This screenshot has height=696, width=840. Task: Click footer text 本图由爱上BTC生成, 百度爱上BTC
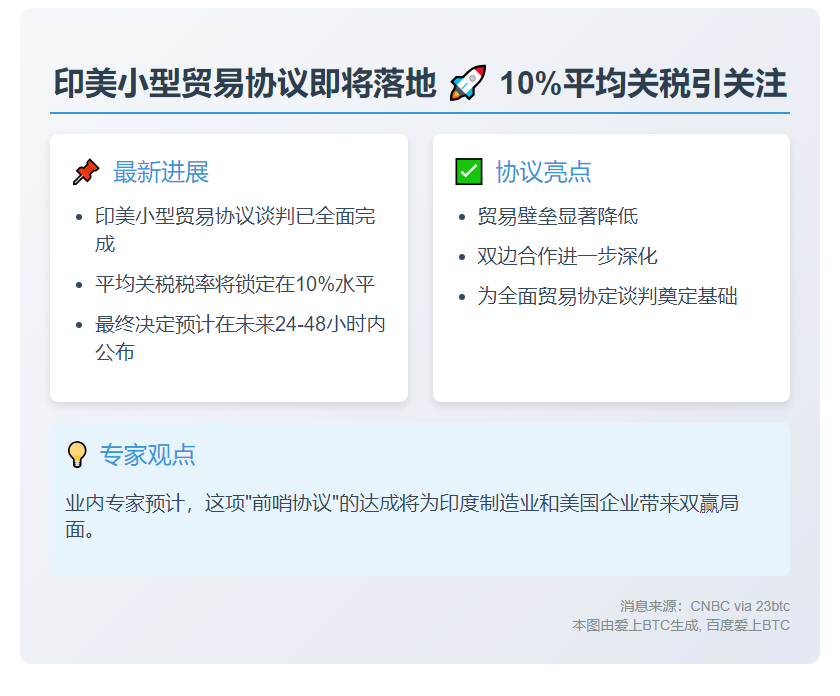click(x=681, y=625)
